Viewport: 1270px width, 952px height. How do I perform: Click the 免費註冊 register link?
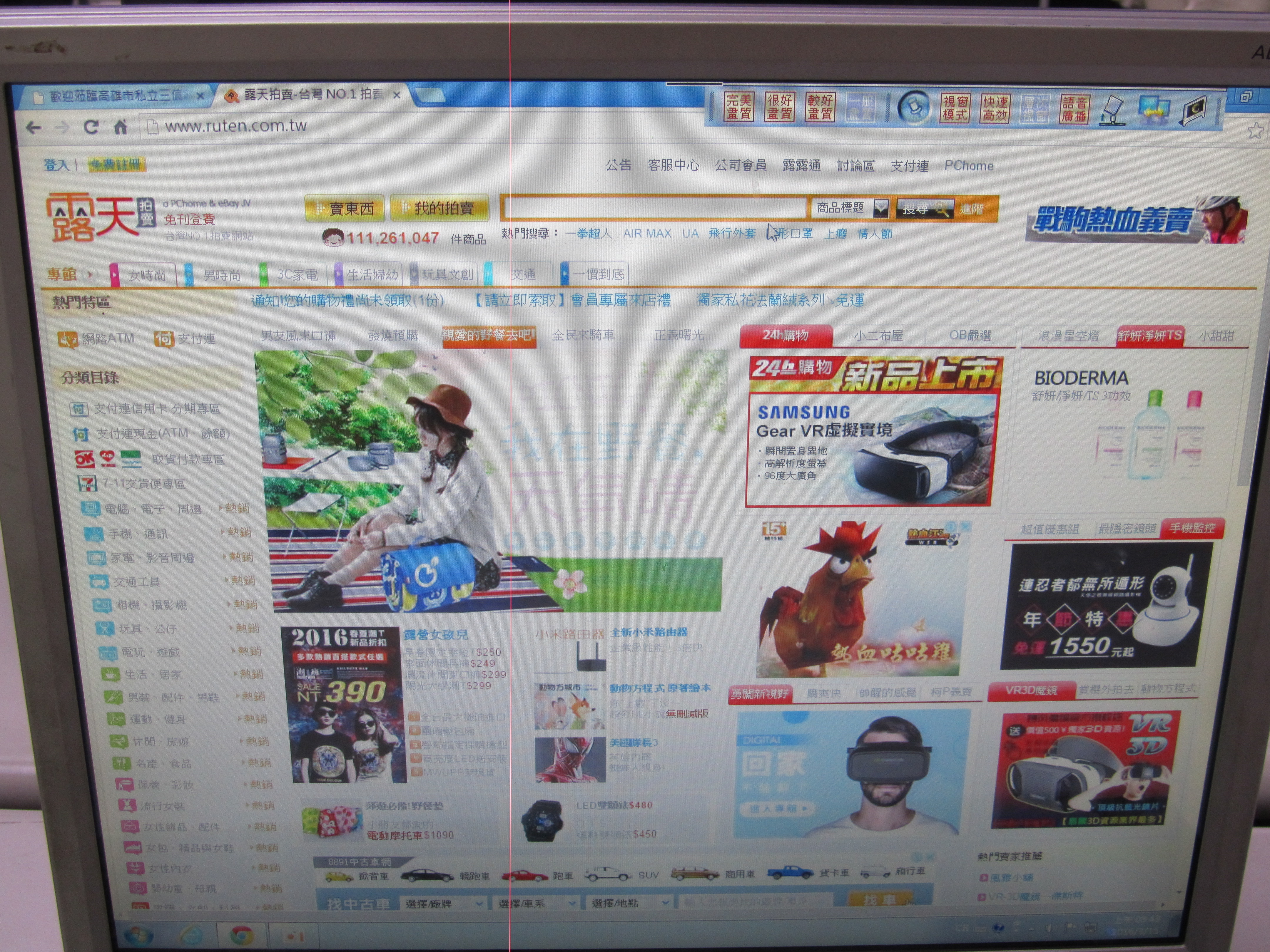116,165
